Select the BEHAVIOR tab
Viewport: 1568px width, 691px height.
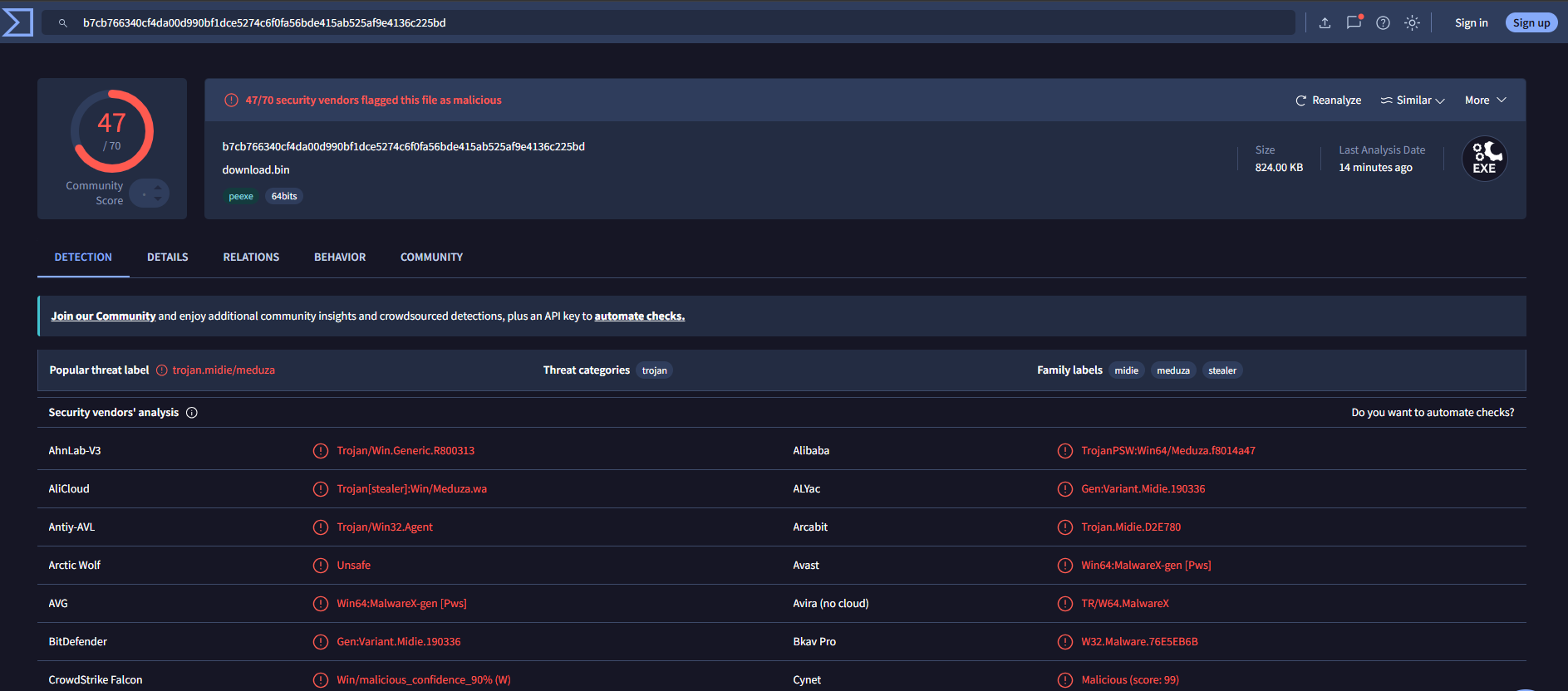point(340,257)
